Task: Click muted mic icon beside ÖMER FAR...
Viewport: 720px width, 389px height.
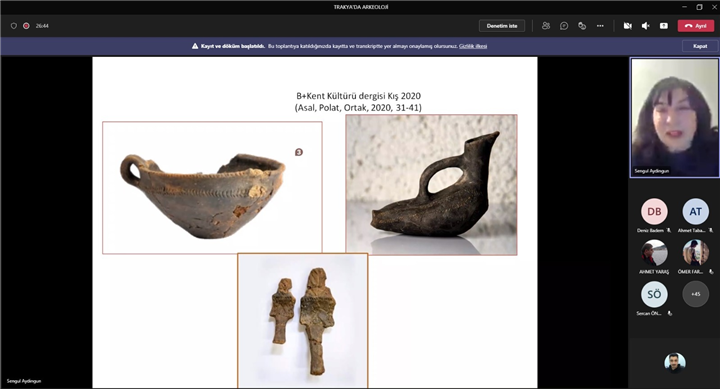Action: click(711, 271)
